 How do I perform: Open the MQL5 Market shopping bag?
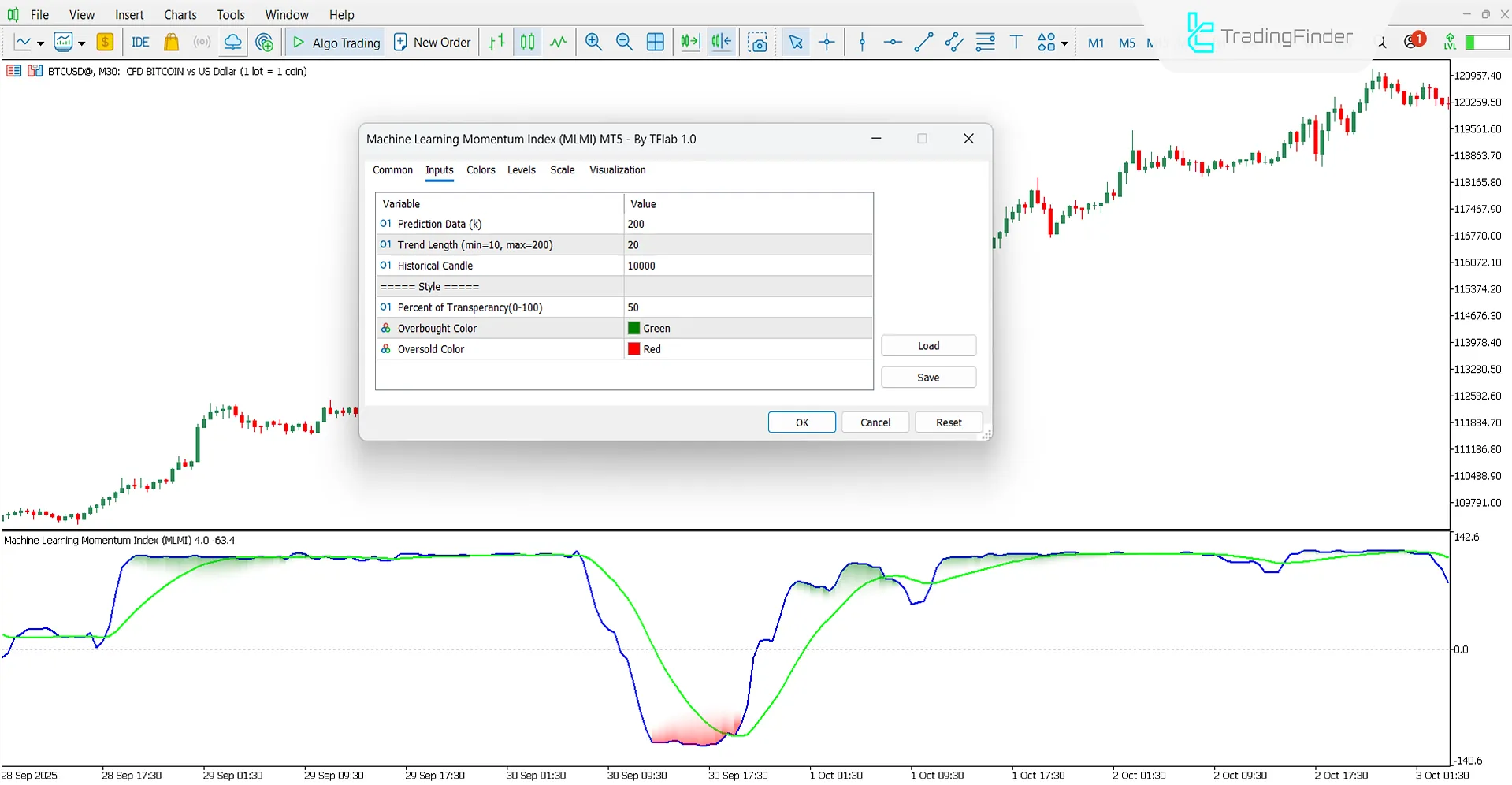tap(171, 43)
